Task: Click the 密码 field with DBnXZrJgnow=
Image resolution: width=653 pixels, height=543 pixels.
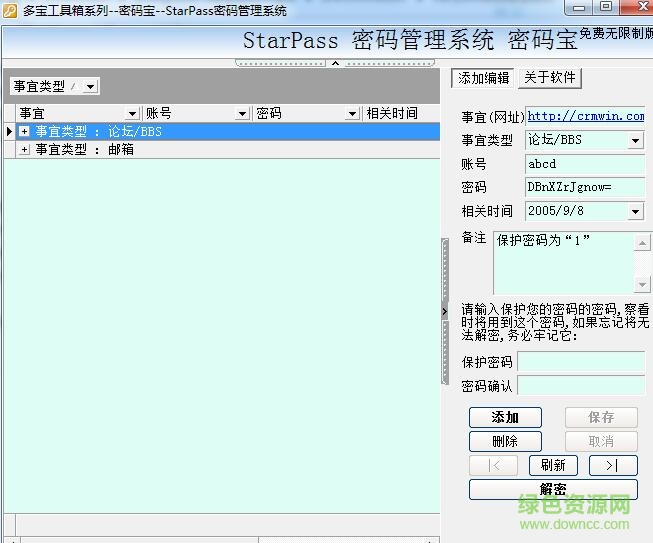Action: pos(585,187)
